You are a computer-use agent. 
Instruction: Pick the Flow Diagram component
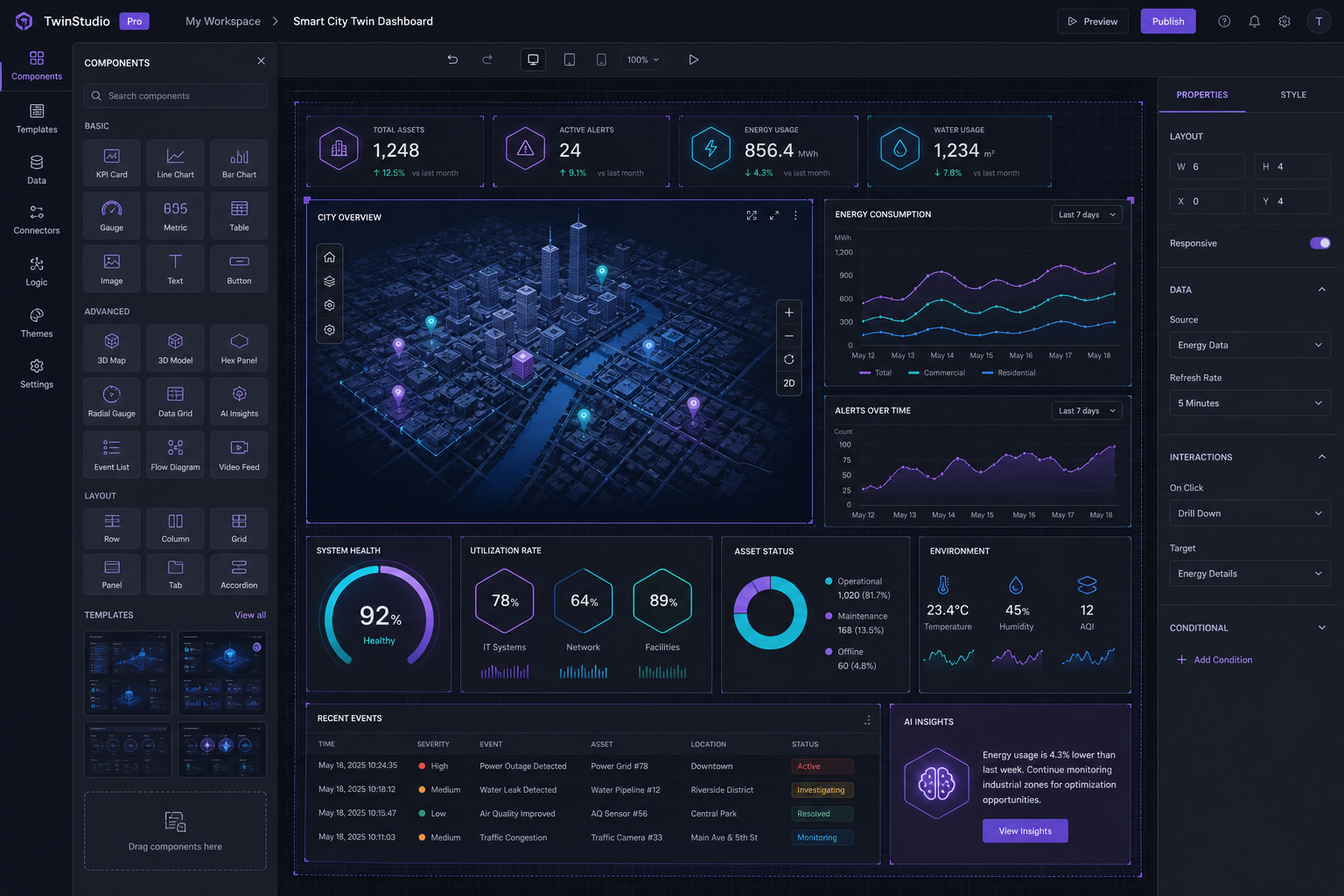pos(175,455)
